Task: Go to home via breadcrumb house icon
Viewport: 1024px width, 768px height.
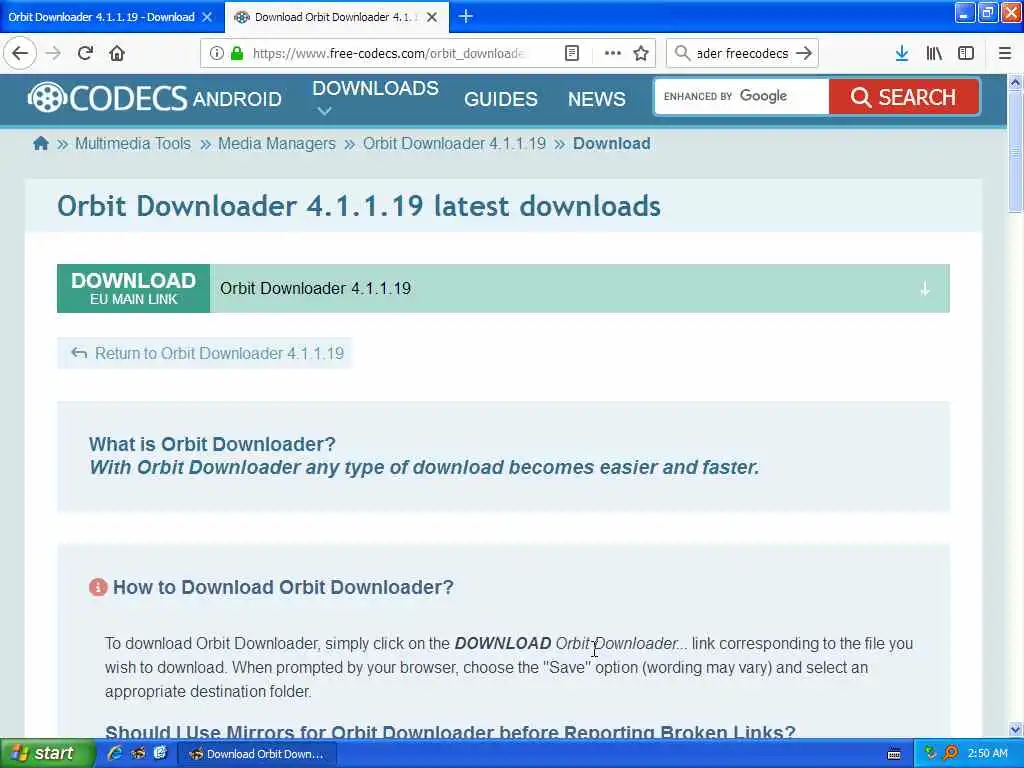Action: [x=40, y=144]
